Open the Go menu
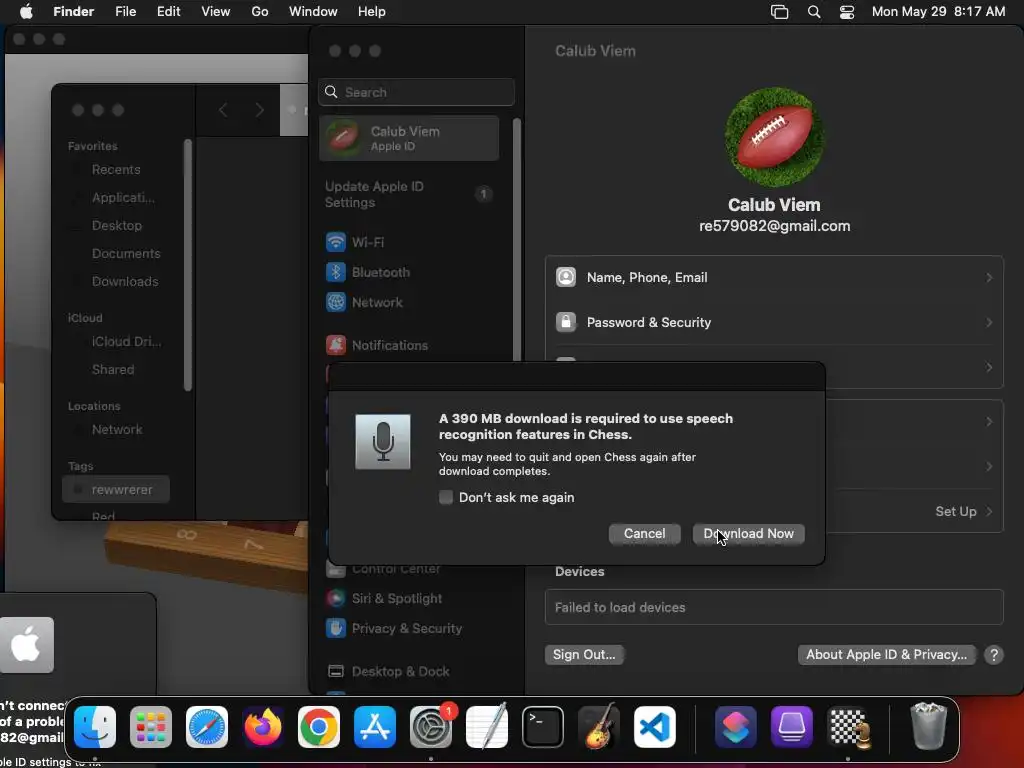The image size is (1024, 768). pos(260,12)
